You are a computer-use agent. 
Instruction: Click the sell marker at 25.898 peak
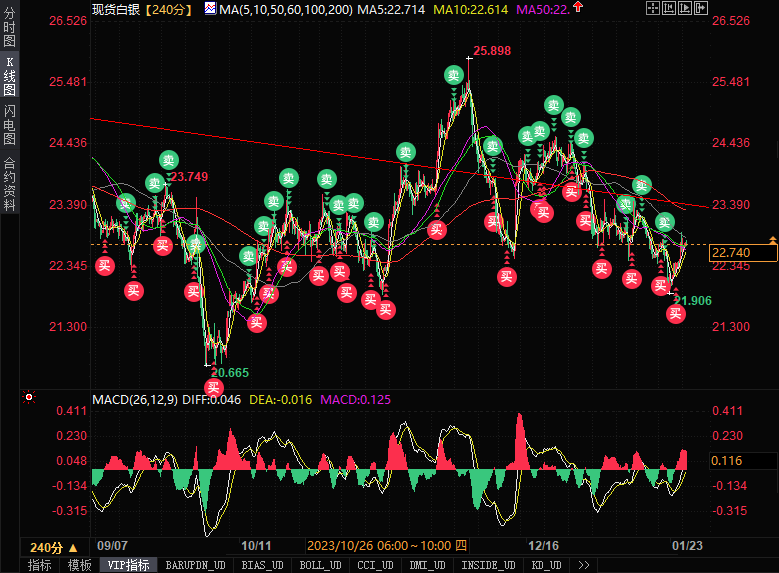coord(454,76)
